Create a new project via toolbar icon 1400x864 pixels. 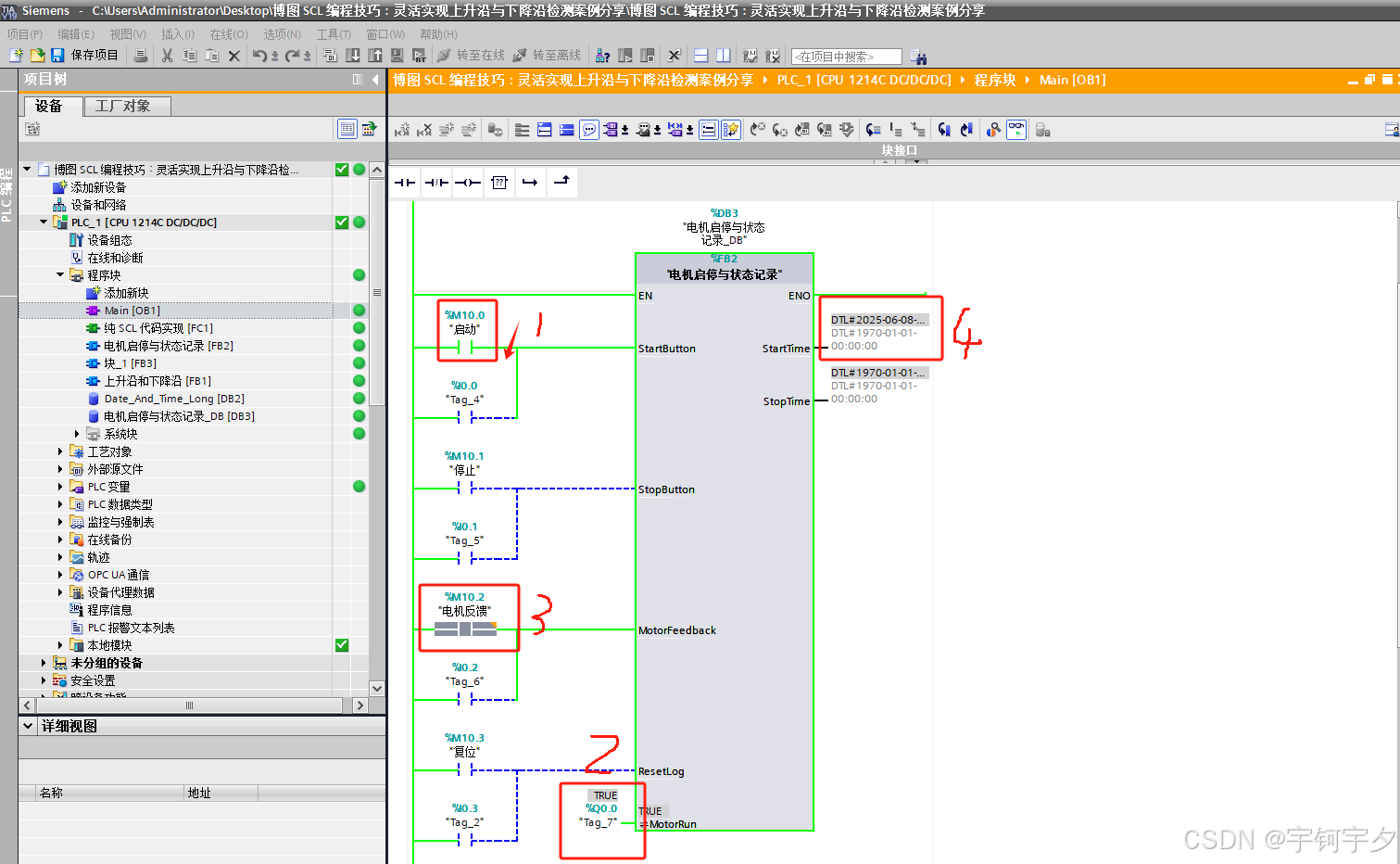[x=16, y=56]
